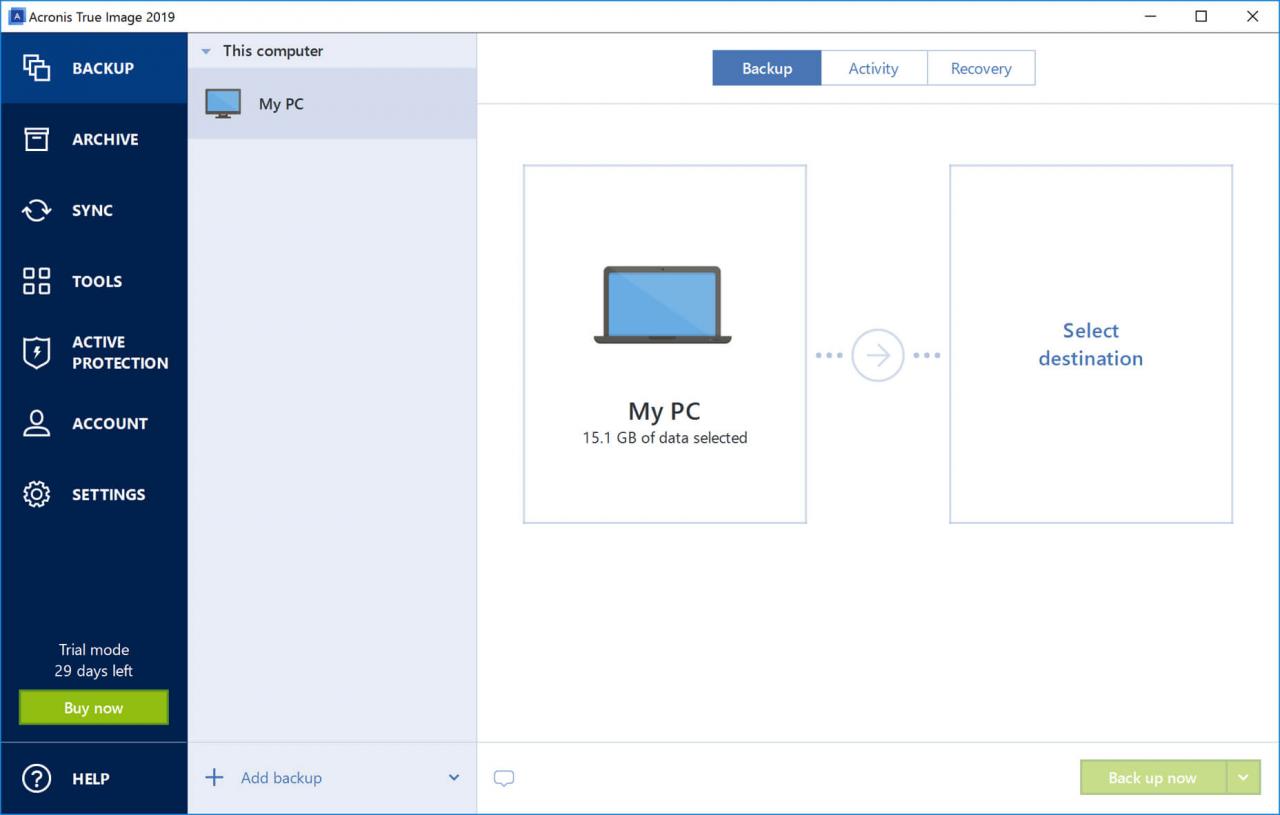The height and width of the screenshot is (815, 1280).
Task: Open the Tools section
Action: [x=36, y=281]
